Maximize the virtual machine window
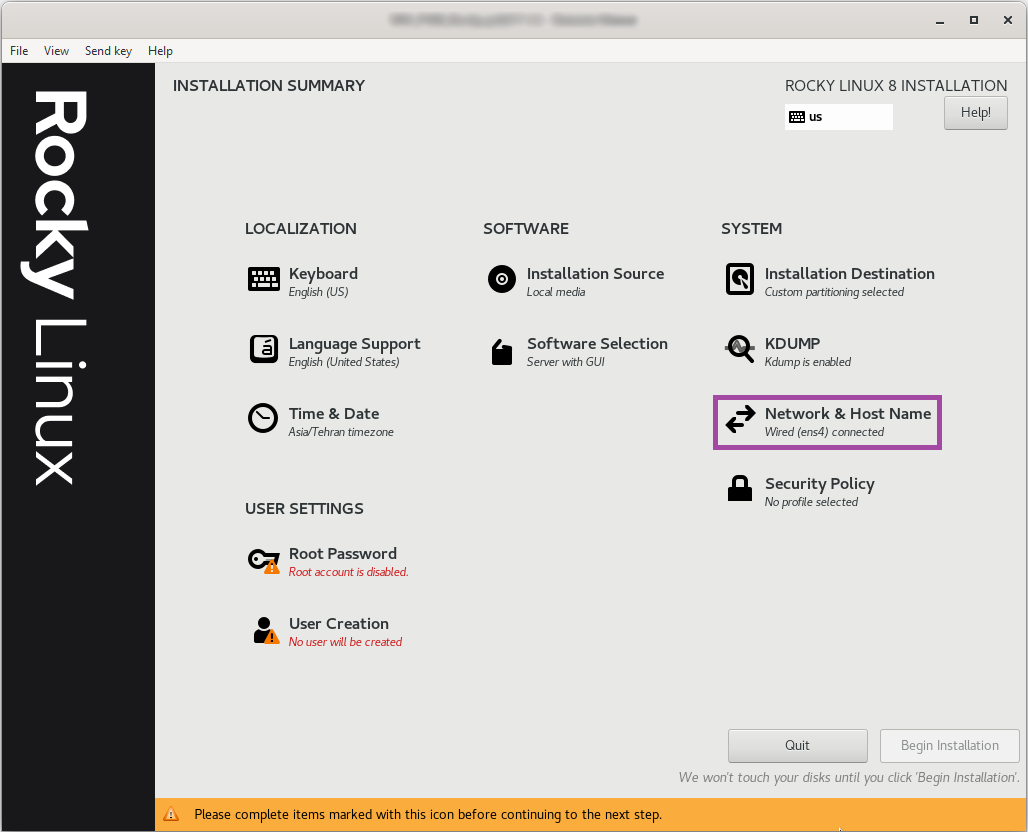Image resolution: width=1028 pixels, height=832 pixels. coord(974,20)
